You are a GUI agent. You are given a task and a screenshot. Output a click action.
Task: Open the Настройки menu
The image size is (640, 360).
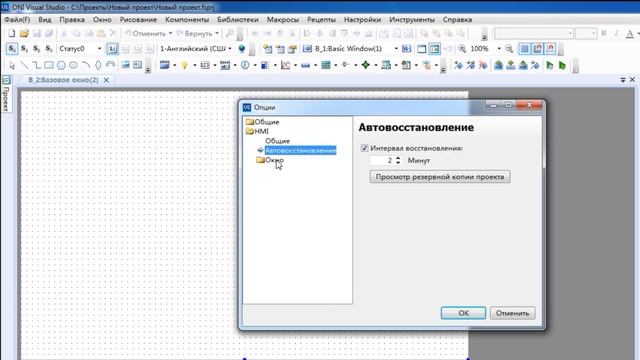point(362,20)
